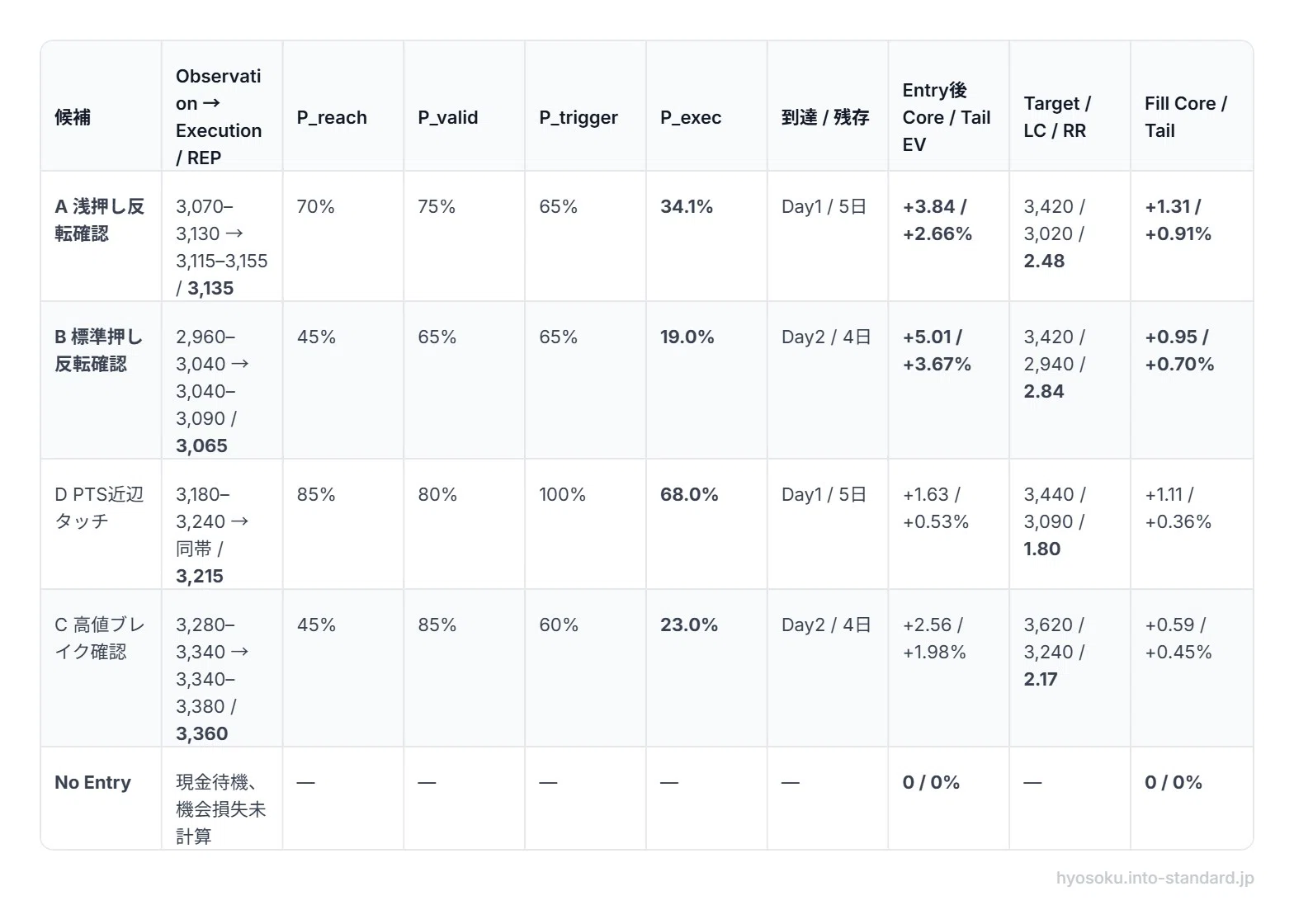Click the Target / LC / RR header
Screen dimensions: 1294x924
(x=1057, y=117)
